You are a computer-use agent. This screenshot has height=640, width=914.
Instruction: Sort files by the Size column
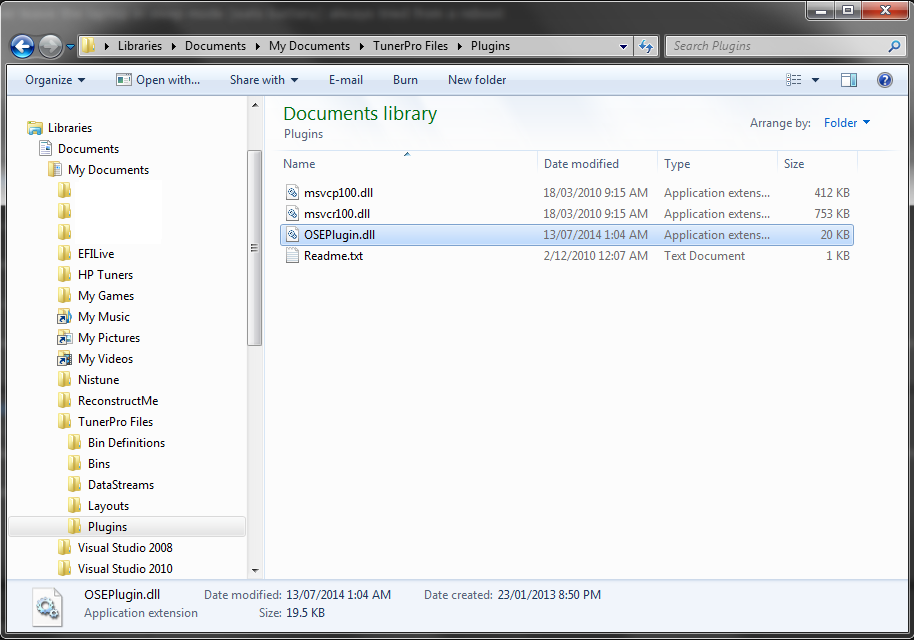pyautogui.click(x=818, y=164)
